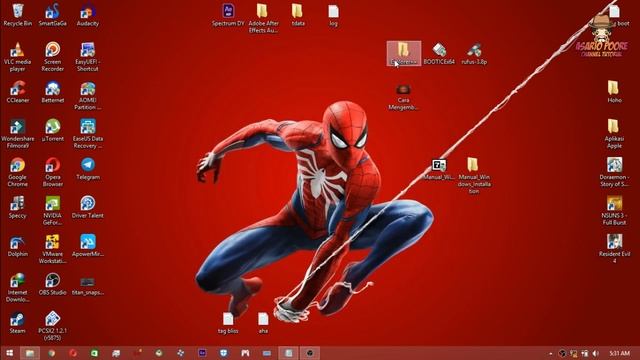Launch Steam from the desktop
This screenshot has width=640, height=360.
click(18, 322)
